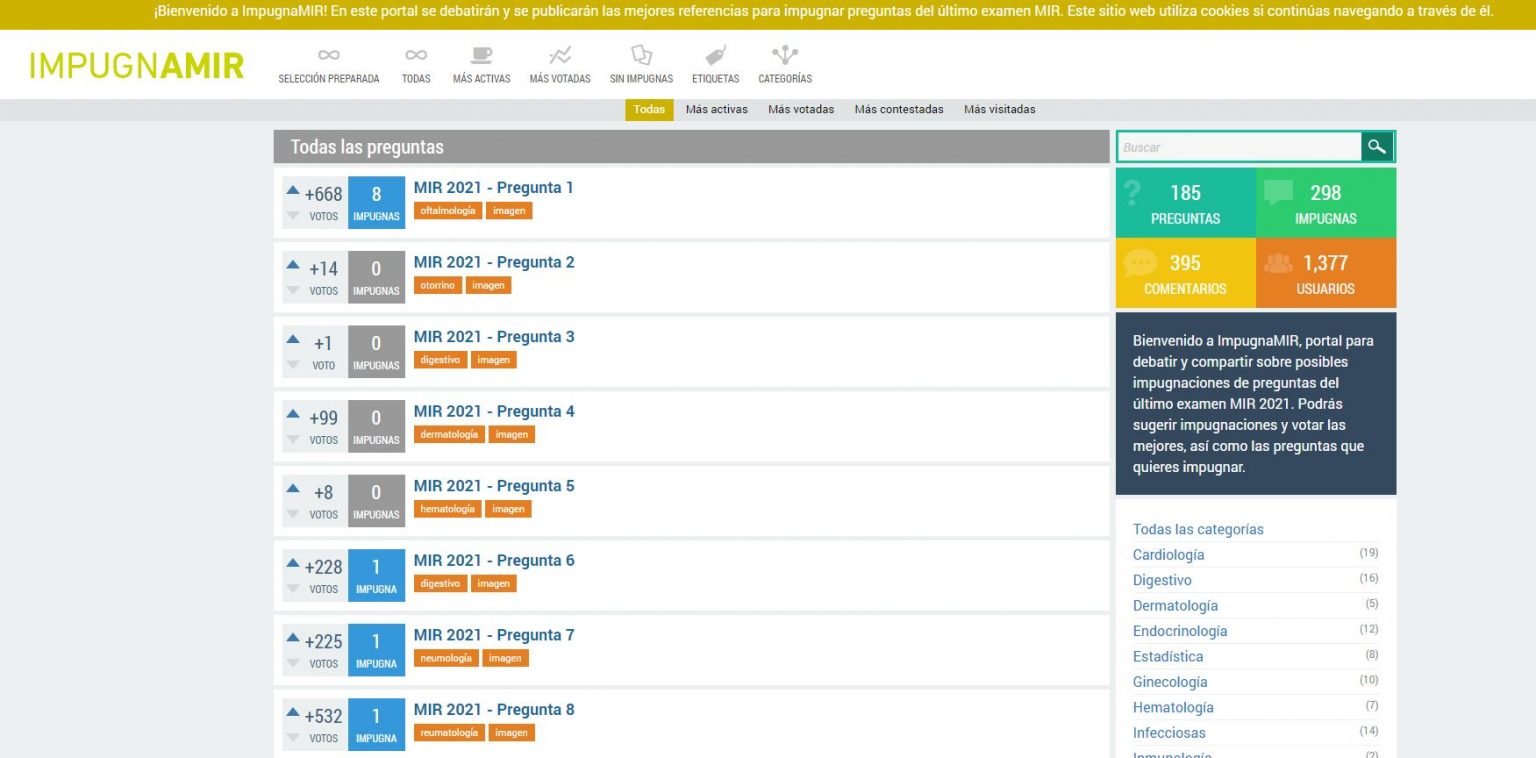Switch to Más contestadas sub-tab
1536x758 pixels.
click(x=899, y=110)
